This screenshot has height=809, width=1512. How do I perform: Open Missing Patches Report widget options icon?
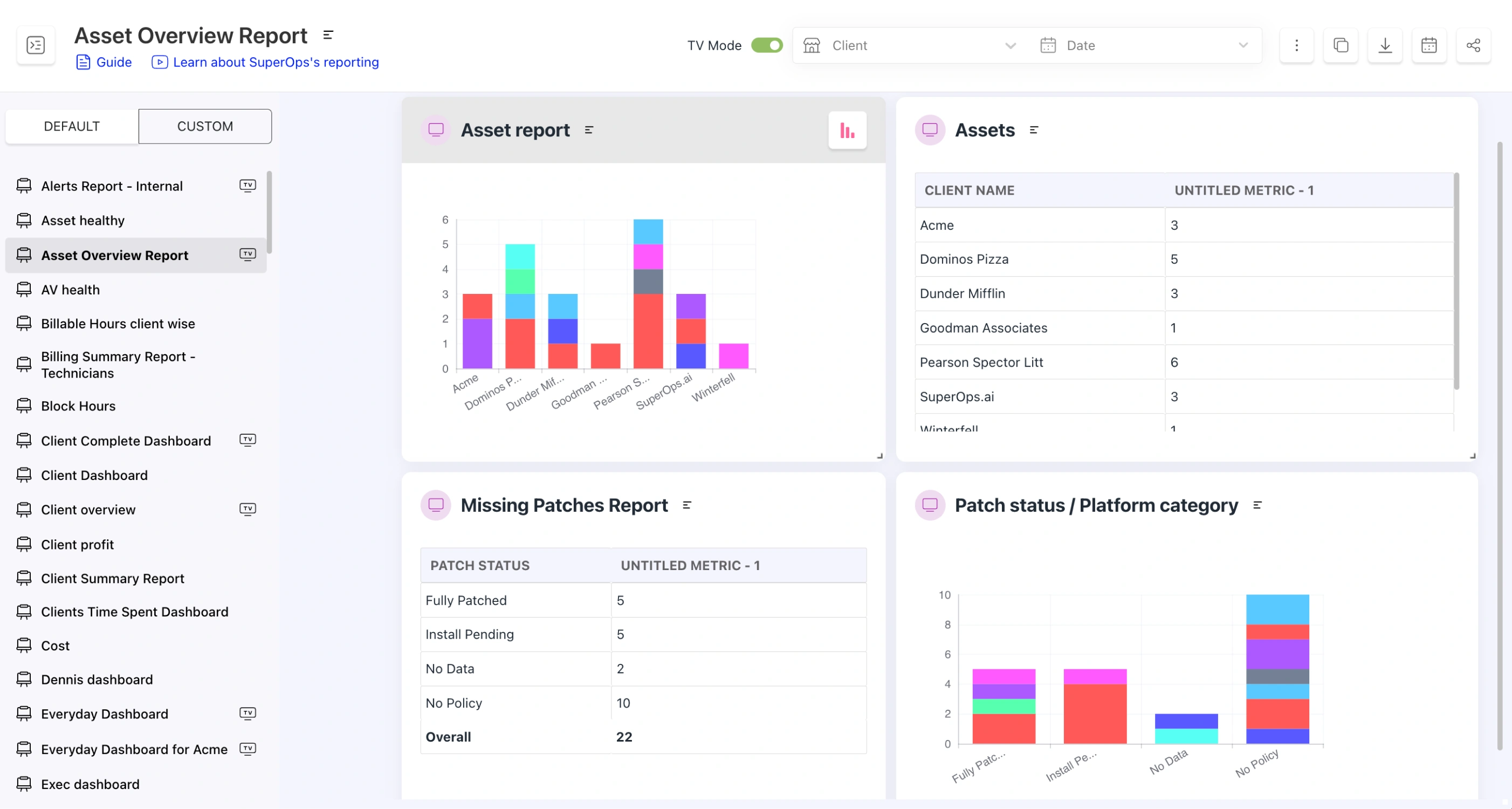(x=687, y=505)
